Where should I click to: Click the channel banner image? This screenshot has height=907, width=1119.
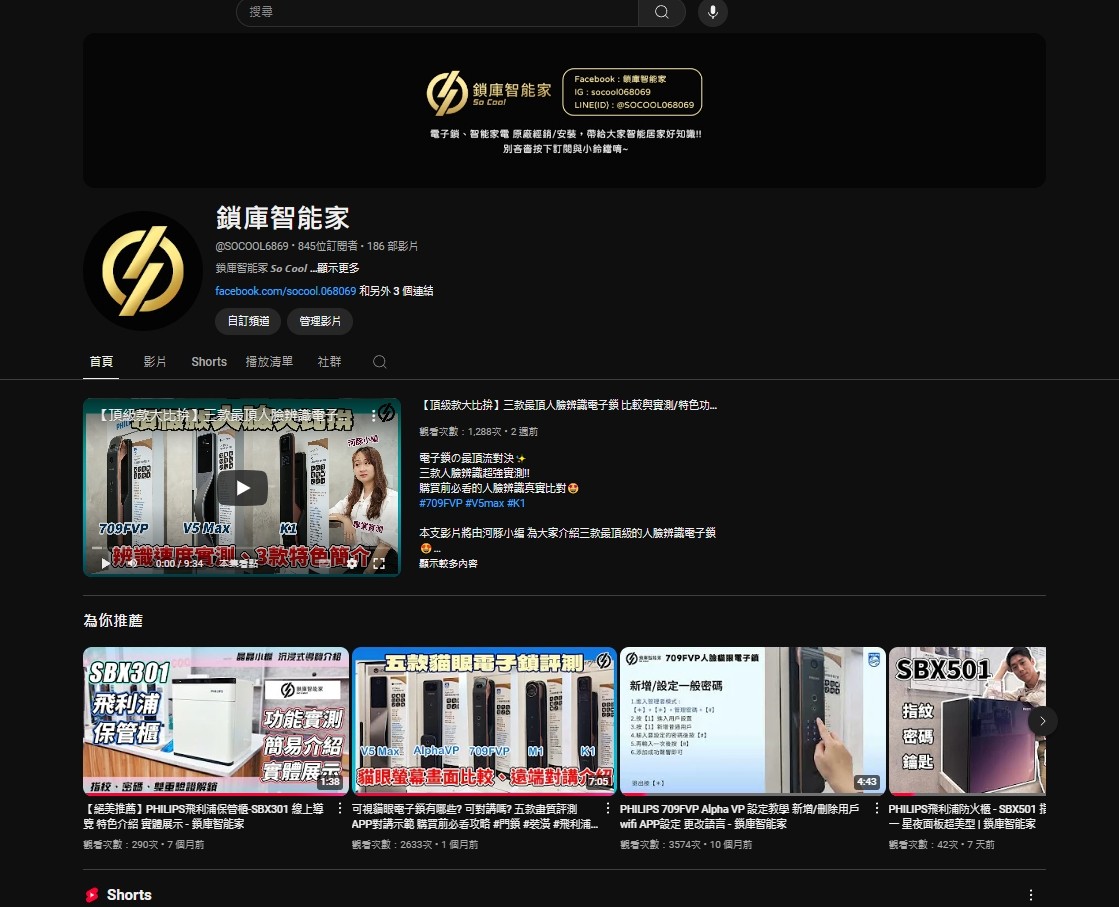[564, 111]
